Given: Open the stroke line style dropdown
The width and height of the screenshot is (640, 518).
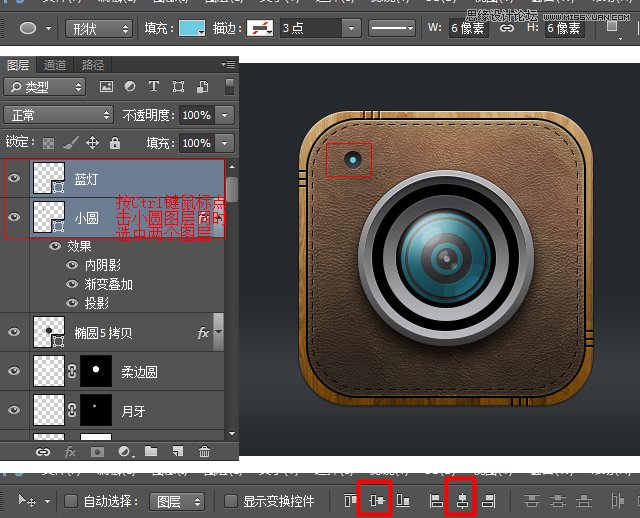Looking at the screenshot, I should (392, 28).
